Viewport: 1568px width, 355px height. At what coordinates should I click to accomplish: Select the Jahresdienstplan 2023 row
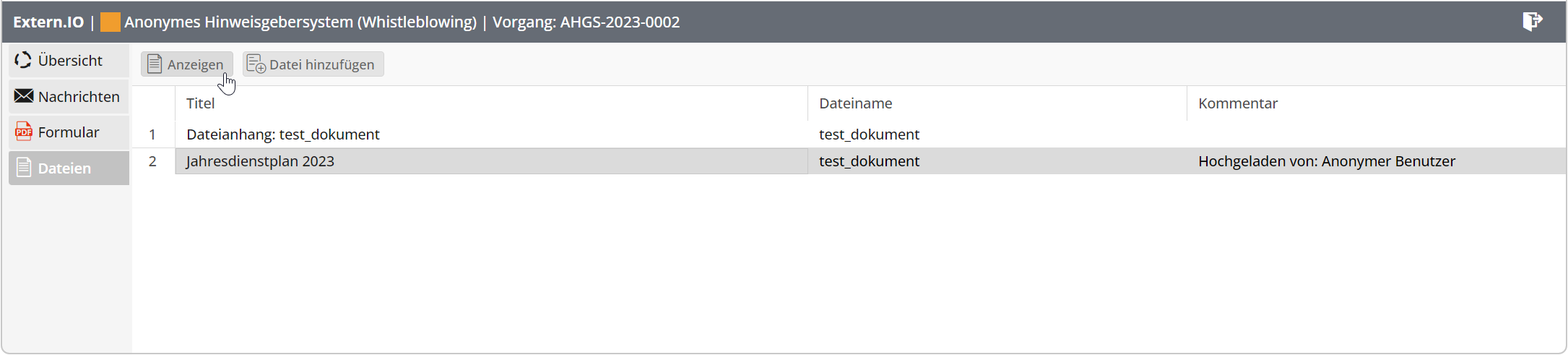[849, 161]
